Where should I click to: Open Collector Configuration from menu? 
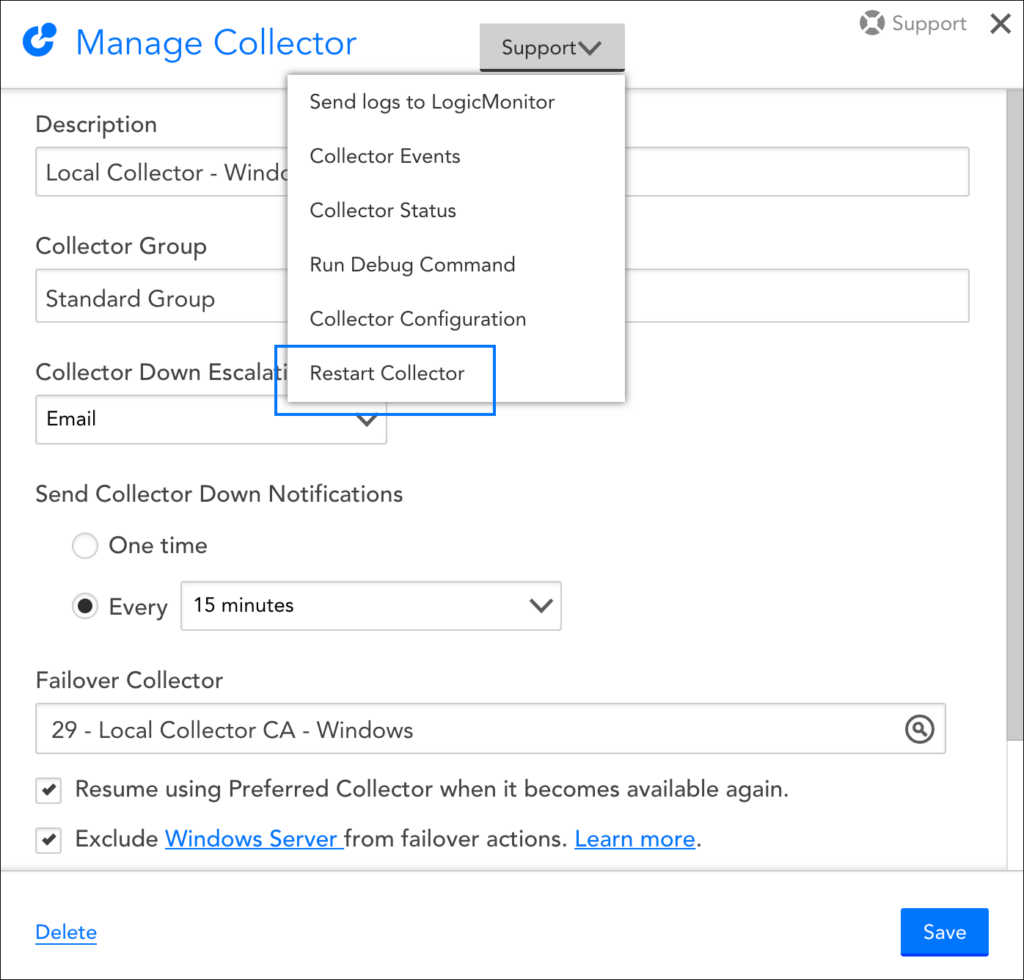(417, 319)
